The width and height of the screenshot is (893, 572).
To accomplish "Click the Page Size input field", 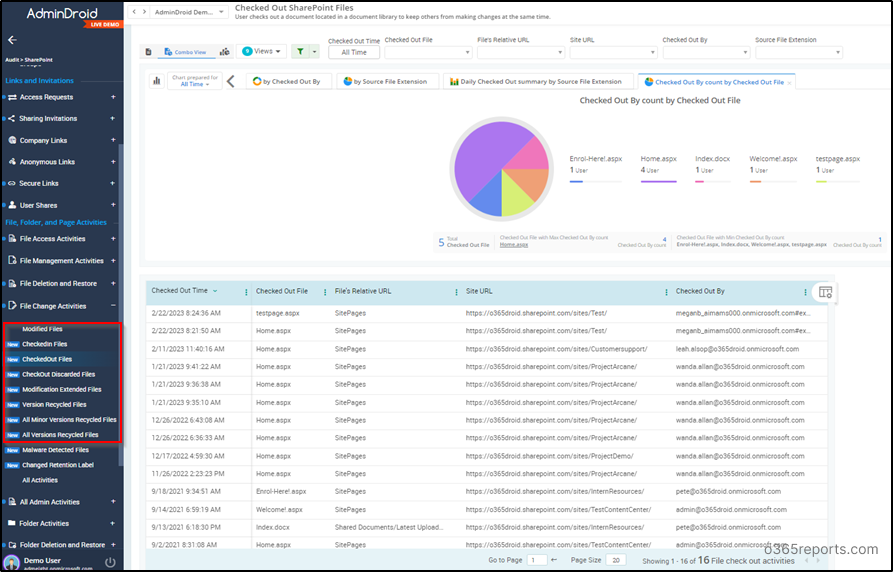I will point(616,561).
